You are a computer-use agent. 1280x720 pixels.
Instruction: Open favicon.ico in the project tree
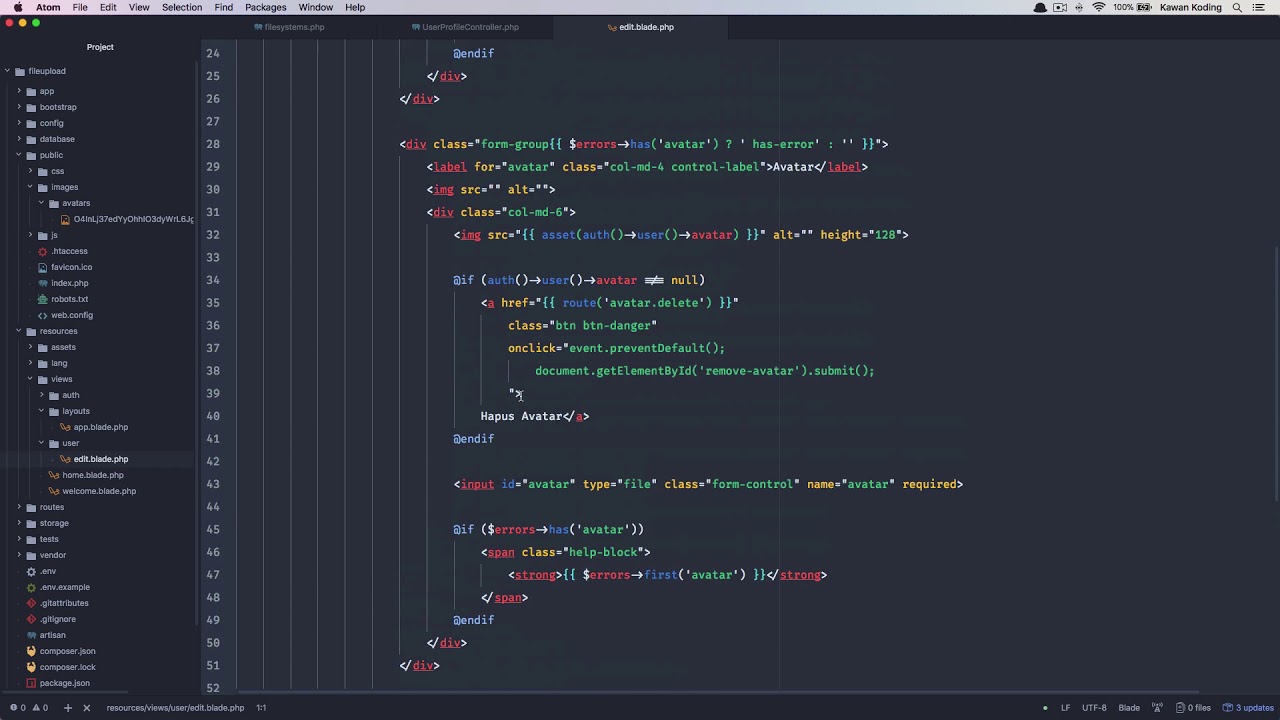71,267
